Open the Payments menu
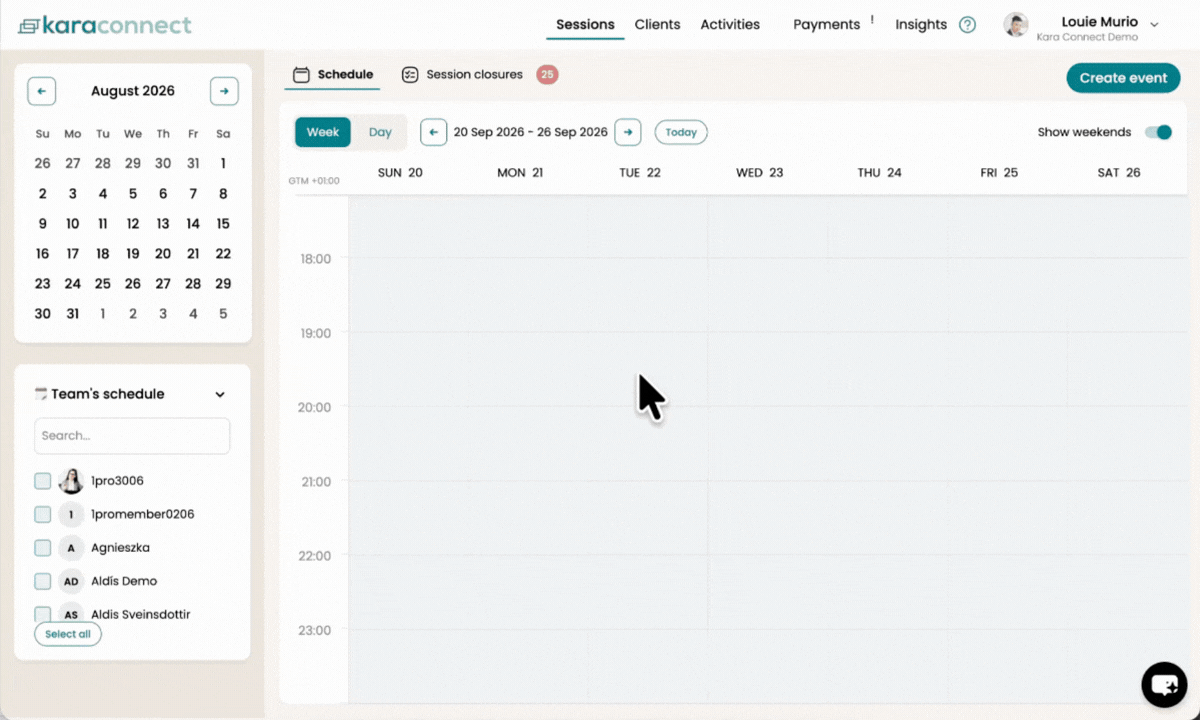 (826, 25)
